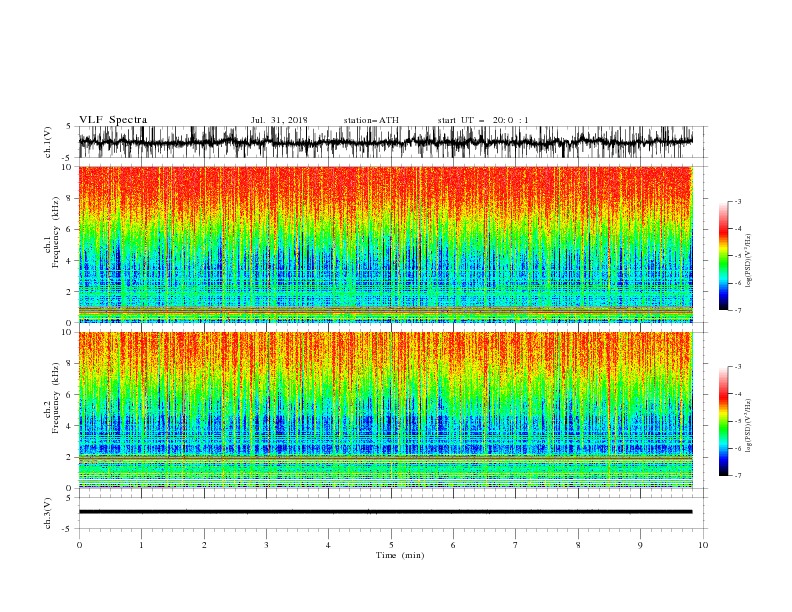Click the "-3" label on ch.1 colorbar

pos(738,201)
